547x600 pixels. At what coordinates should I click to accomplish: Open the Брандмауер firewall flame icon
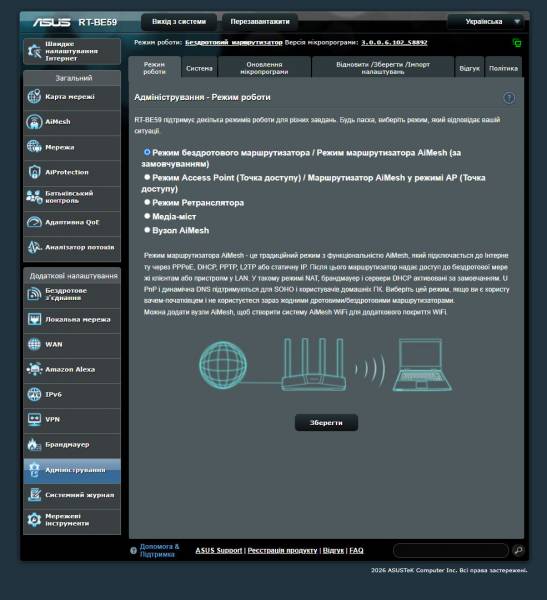click(x=34, y=444)
